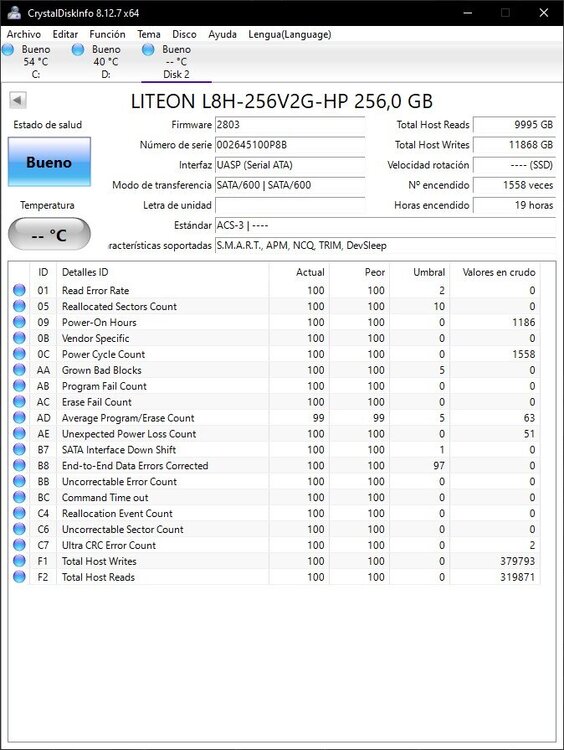Open the Lengua(Language) menu
Image resolution: width=564 pixels, height=750 pixels.
289,34
